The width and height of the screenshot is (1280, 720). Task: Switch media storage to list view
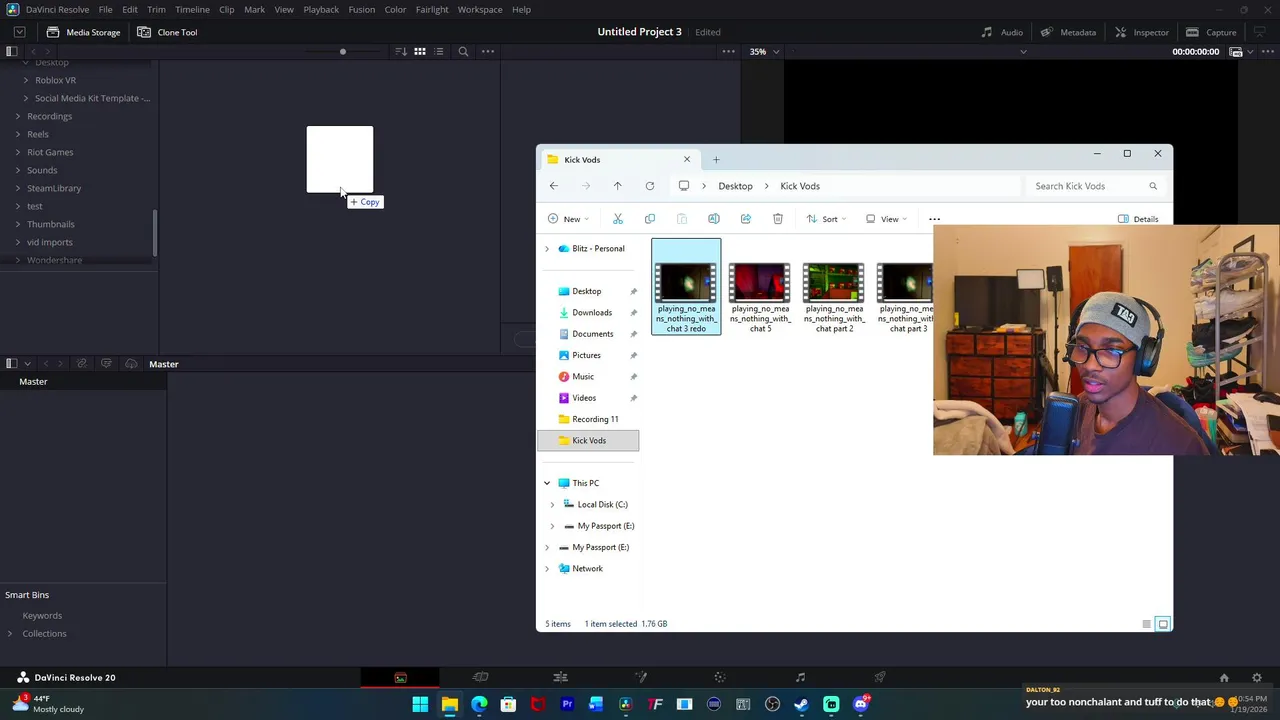pyautogui.click(x=439, y=51)
